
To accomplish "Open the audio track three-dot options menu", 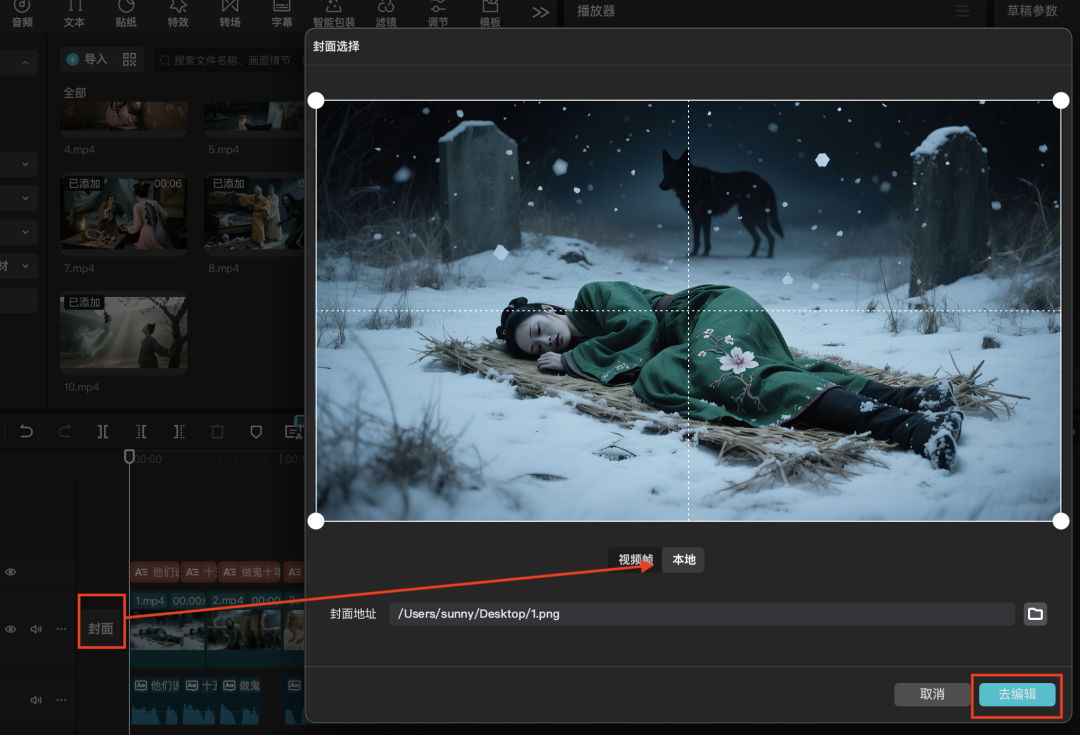I will tap(61, 700).
